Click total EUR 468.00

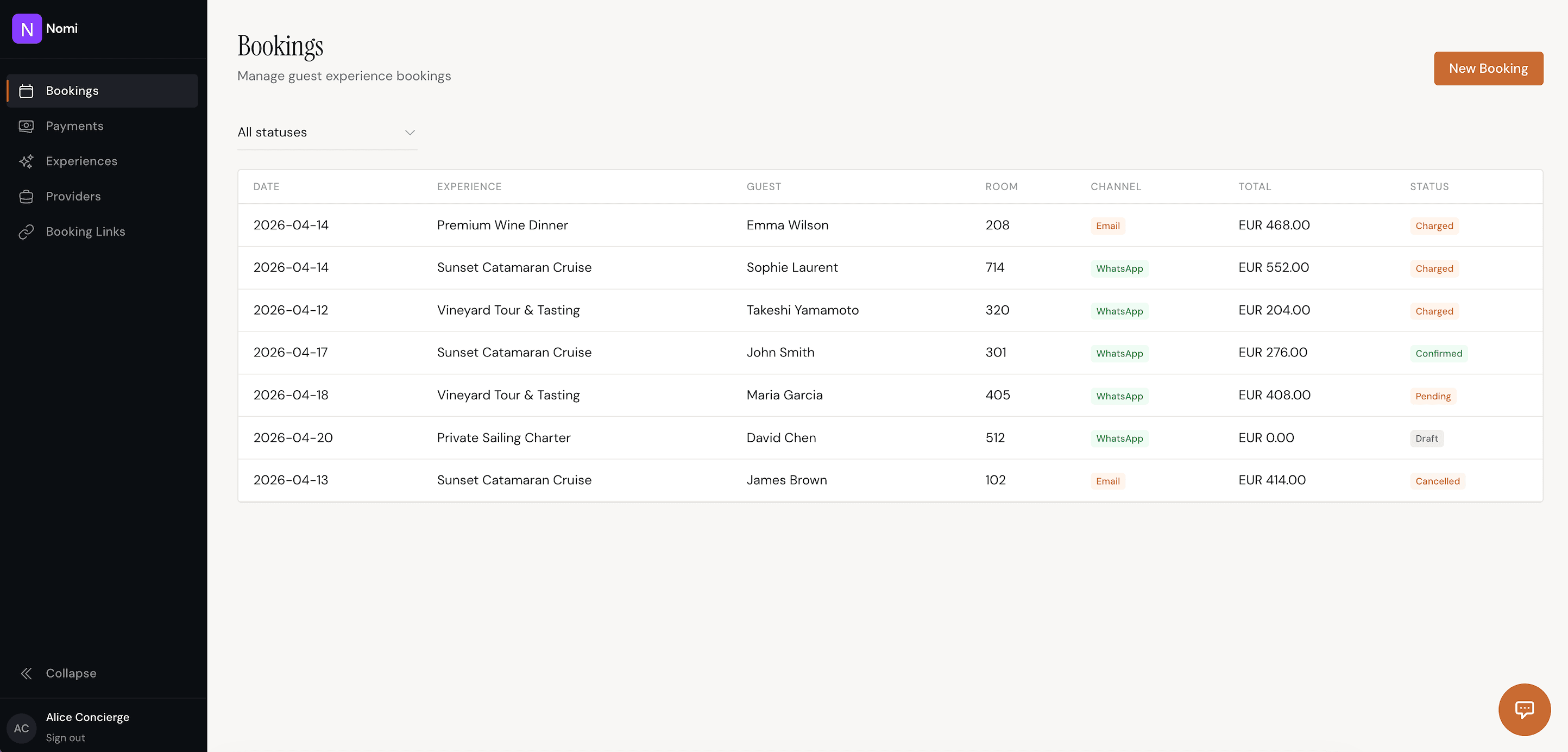1274,225
